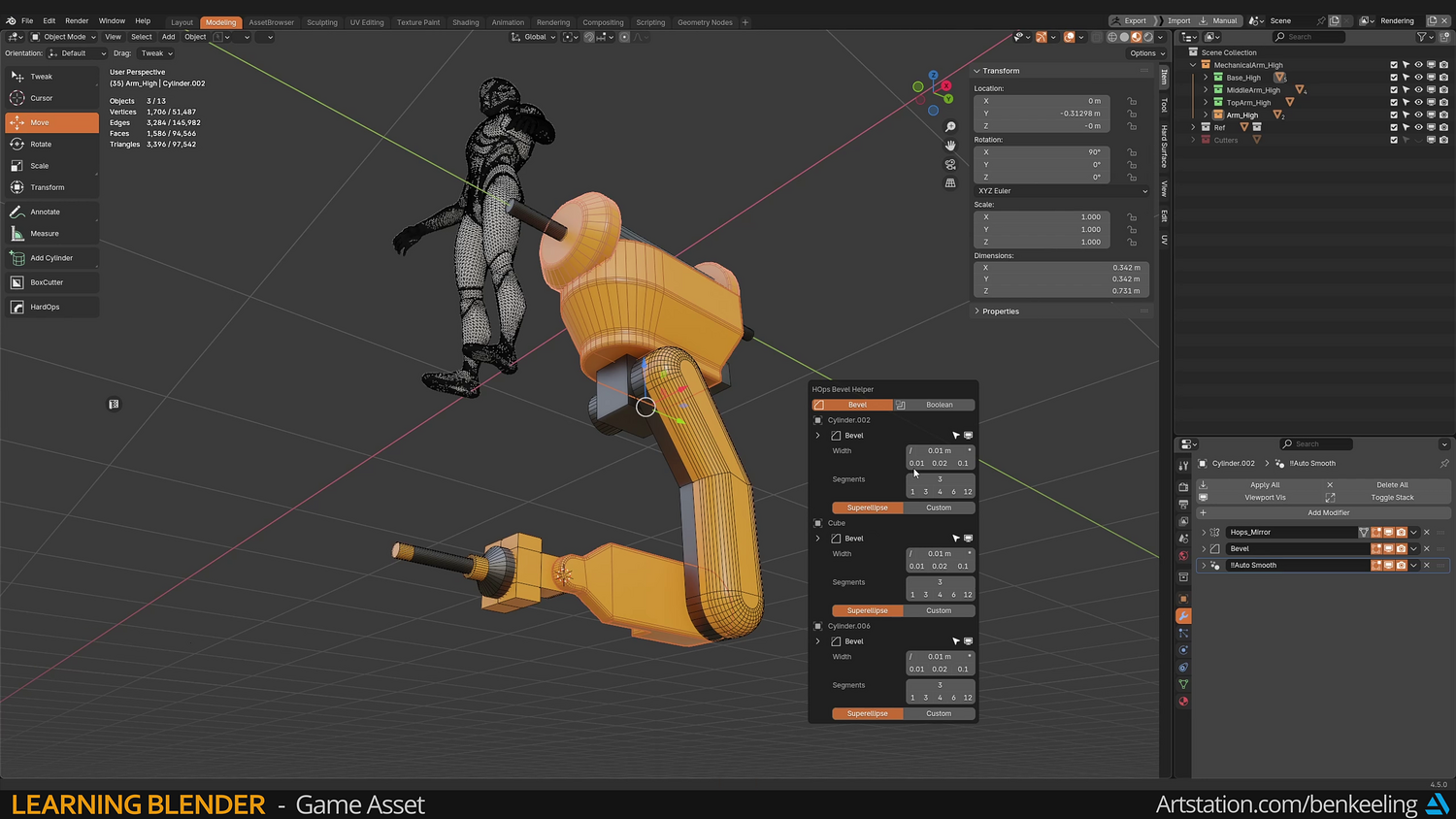Toggle the Cutters collection checkbox
The image size is (1456, 819).
tap(1394, 140)
